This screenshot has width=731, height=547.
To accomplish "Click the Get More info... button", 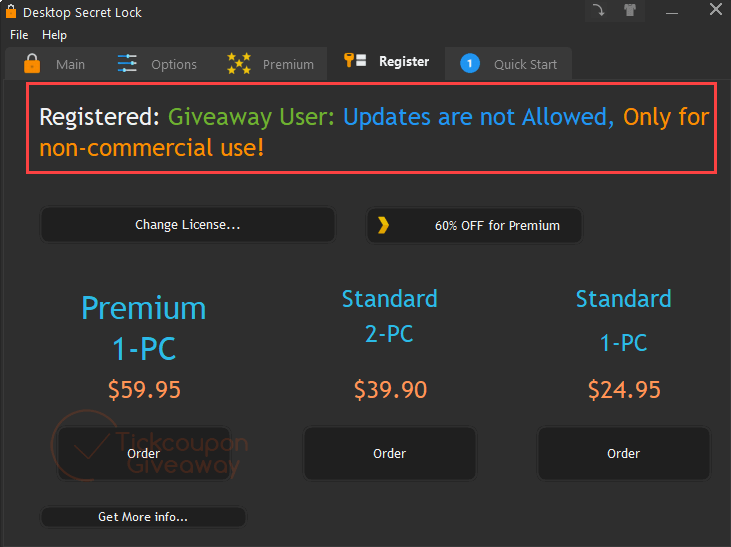I will [143, 517].
